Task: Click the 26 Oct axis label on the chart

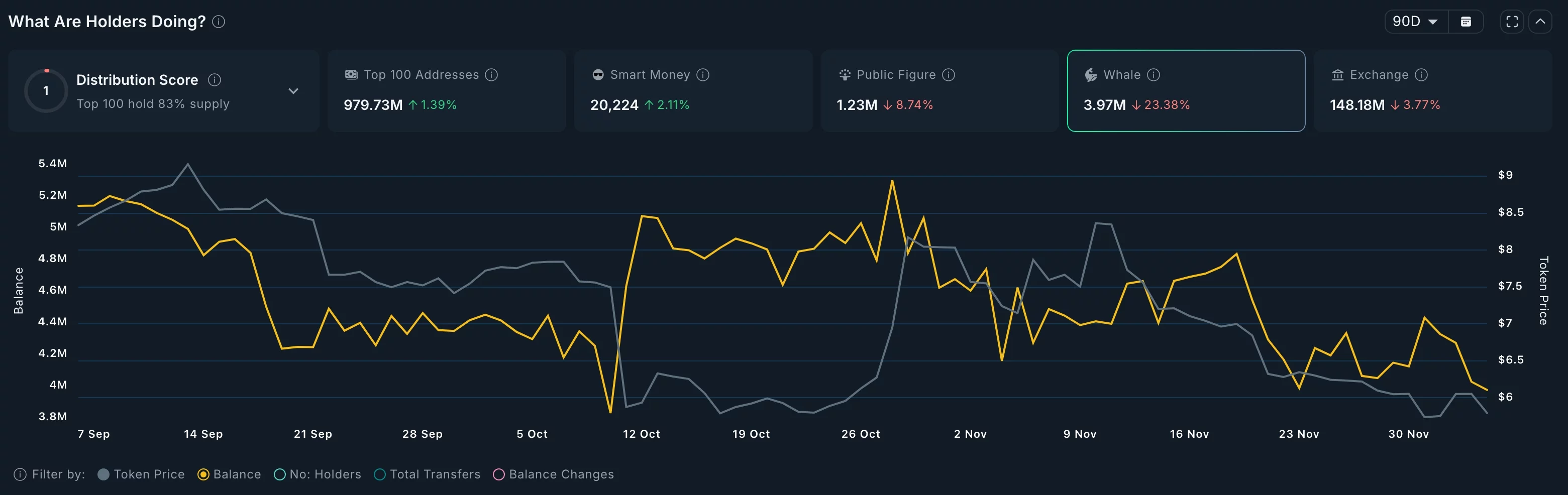Action: (860, 434)
